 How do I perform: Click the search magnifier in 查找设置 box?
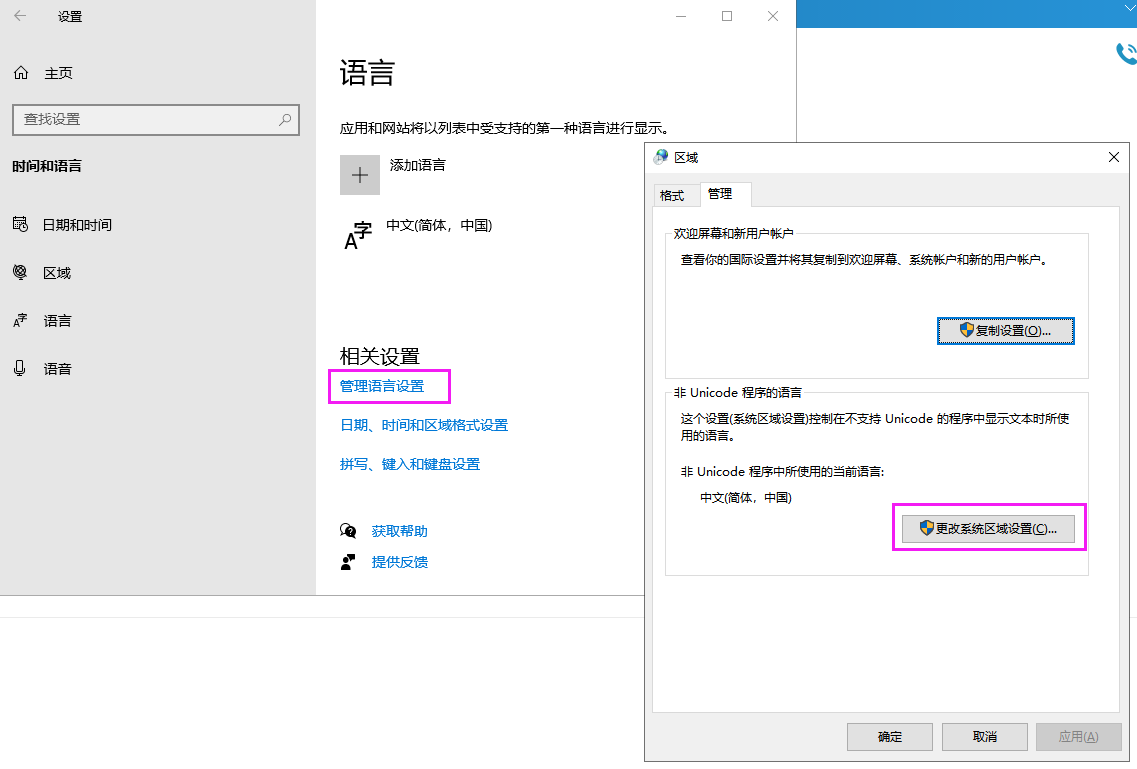click(x=285, y=119)
